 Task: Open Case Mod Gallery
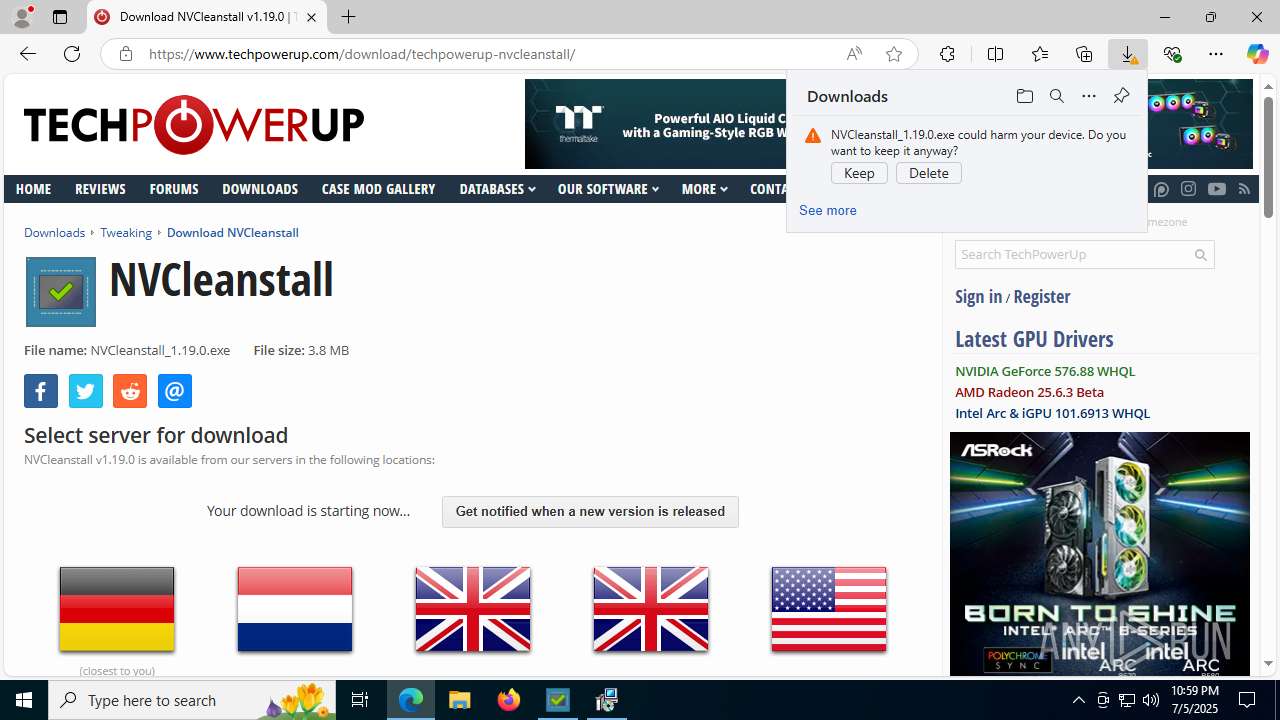pyautogui.click(x=378, y=189)
